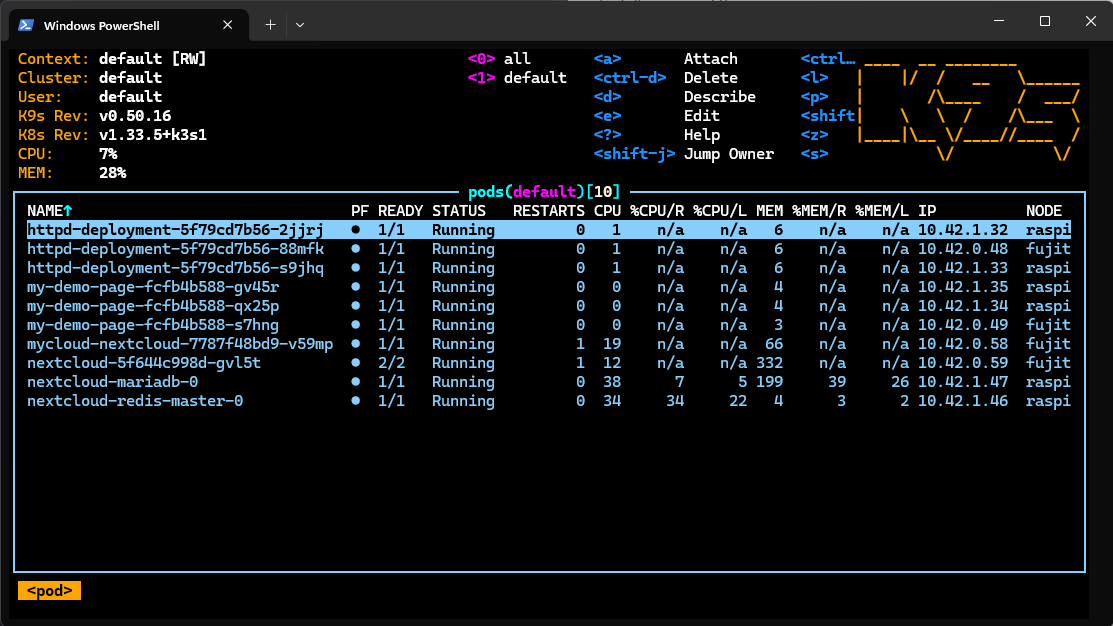
Task: Select the httpd-deployment-5f79cd7b56-88mfk pod row
Action: (x=175, y=249)
